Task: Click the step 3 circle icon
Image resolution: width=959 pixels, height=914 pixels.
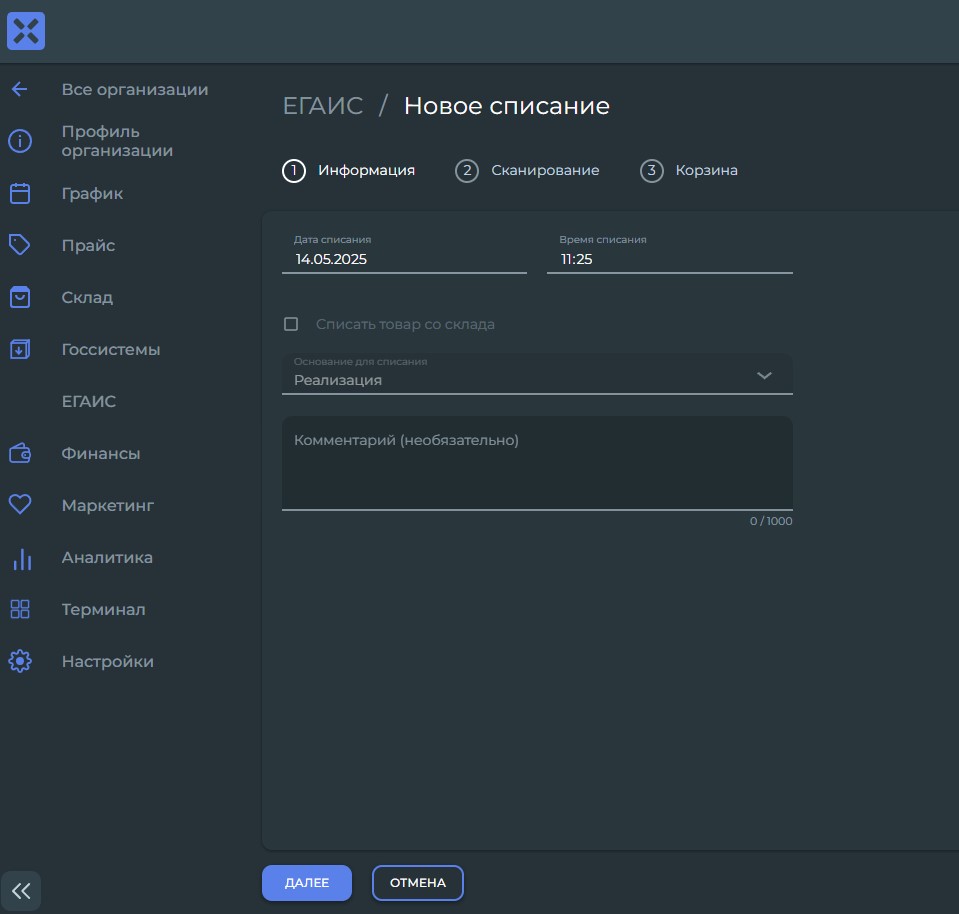Action: pyautogui.click(x=651, y=171)
